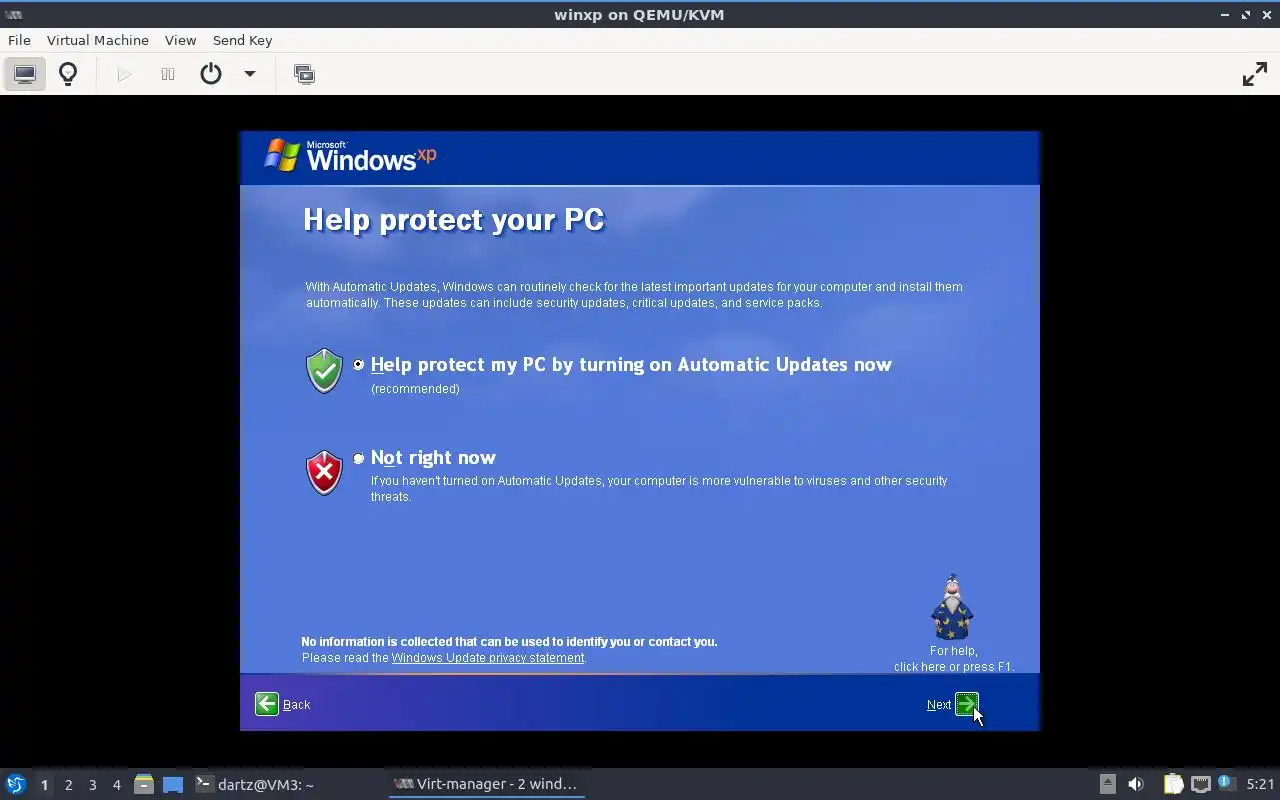Shut down the VM with the power icon
The image size is (1280, 800).
pos(211,74)
